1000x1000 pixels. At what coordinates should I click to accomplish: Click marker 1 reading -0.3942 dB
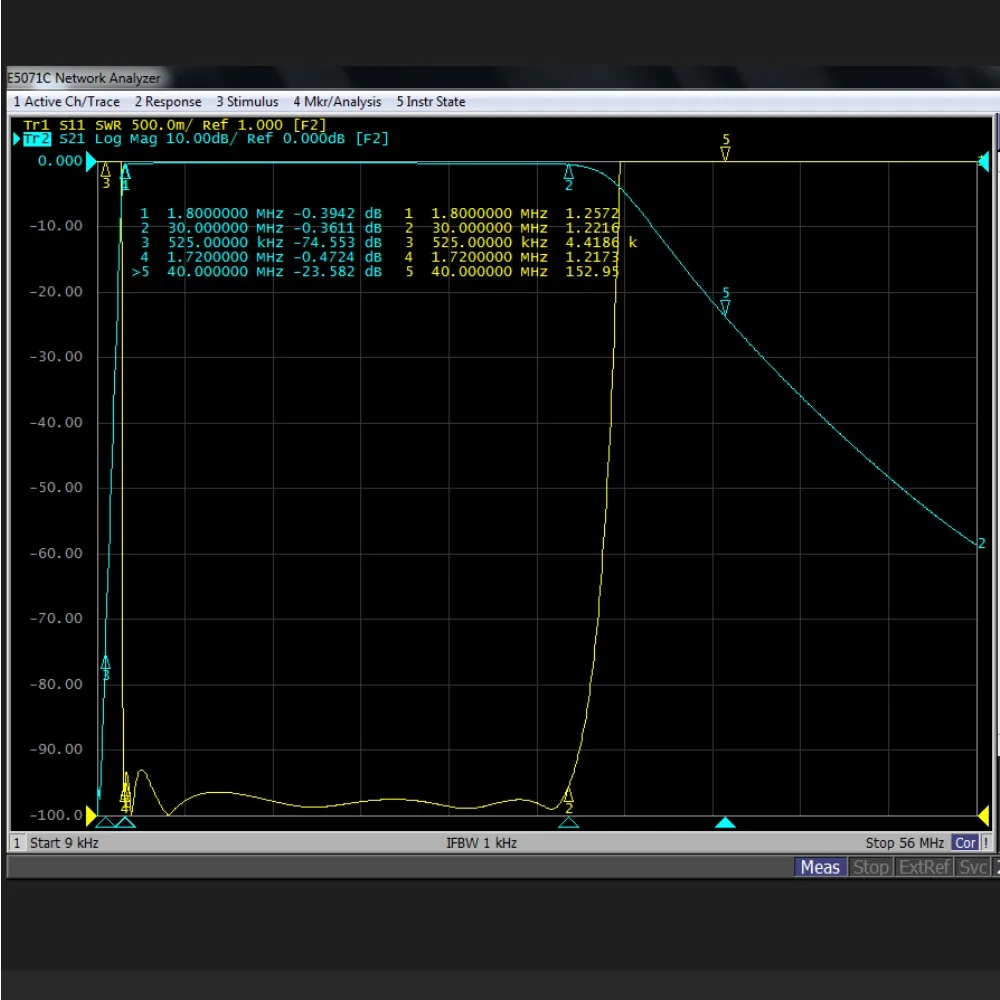pos(337,214)
